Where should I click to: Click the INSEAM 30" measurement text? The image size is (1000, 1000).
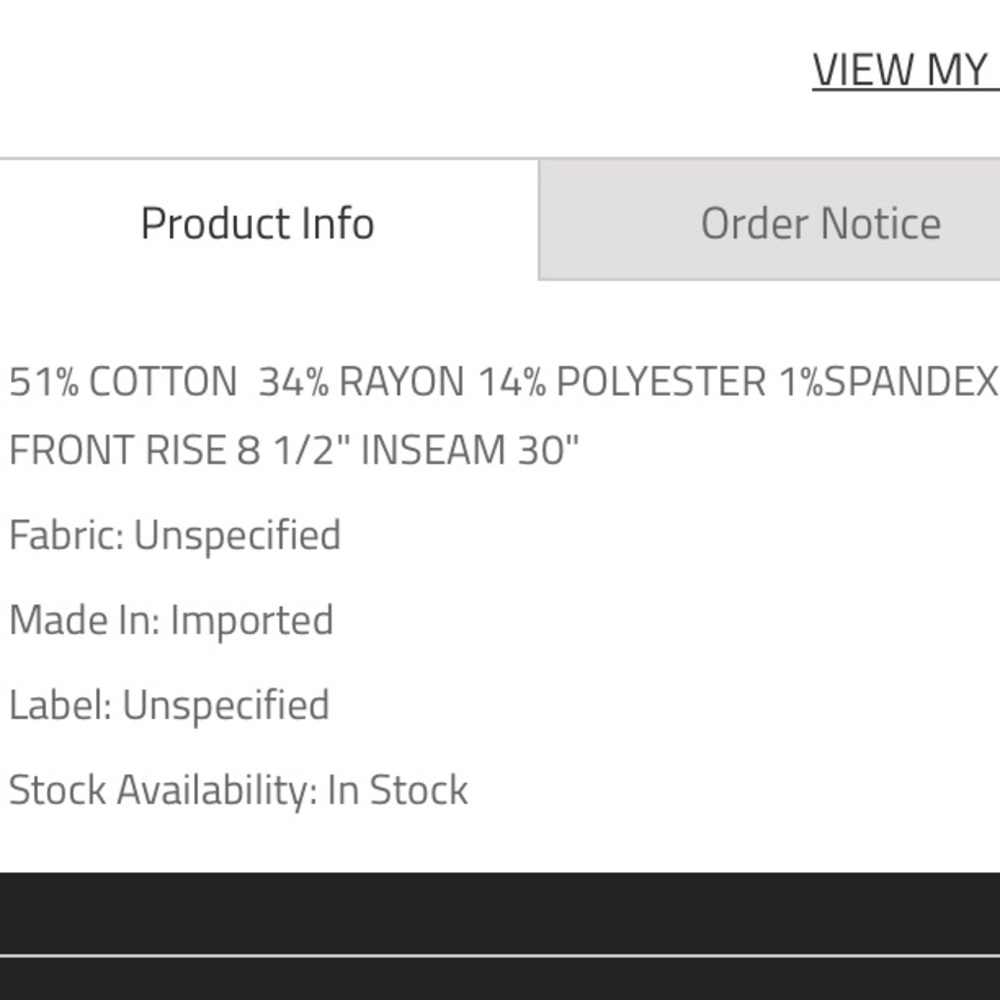tap(470, 450)
